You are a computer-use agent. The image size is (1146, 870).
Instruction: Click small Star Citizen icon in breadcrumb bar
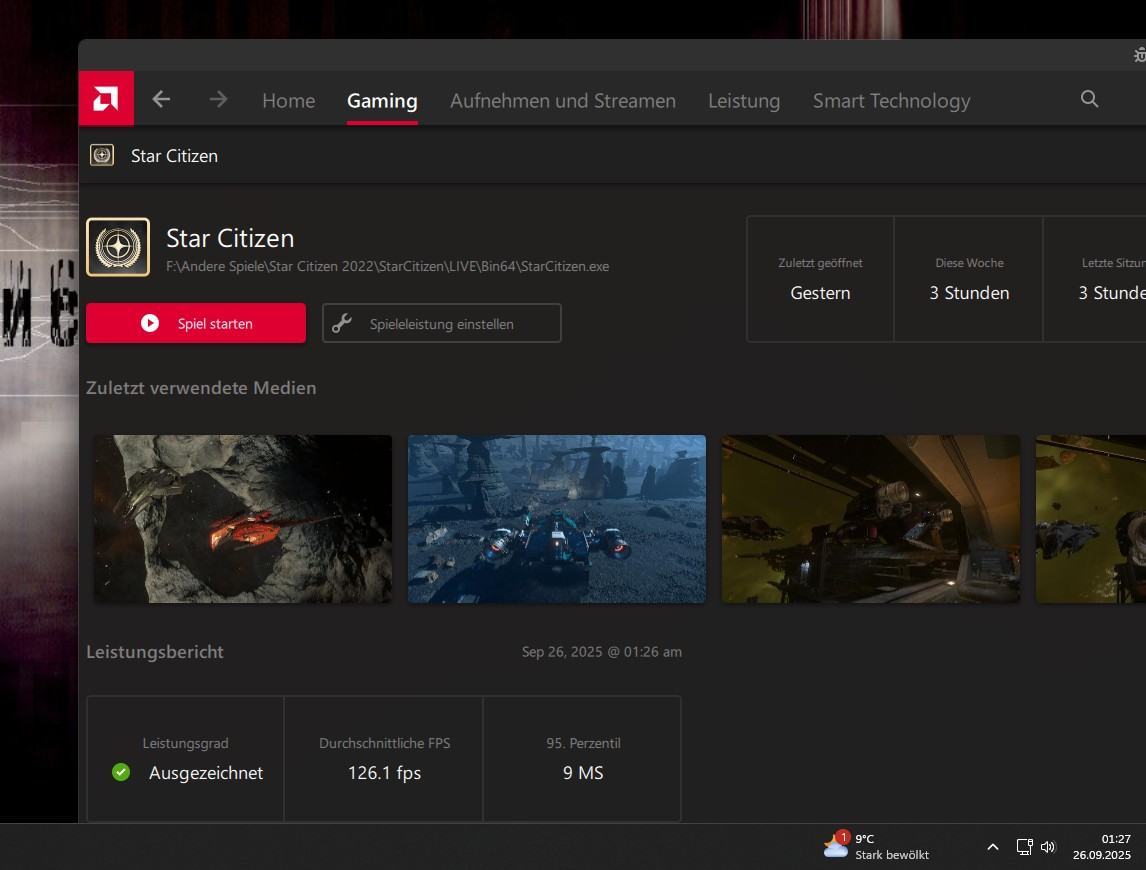102,155
